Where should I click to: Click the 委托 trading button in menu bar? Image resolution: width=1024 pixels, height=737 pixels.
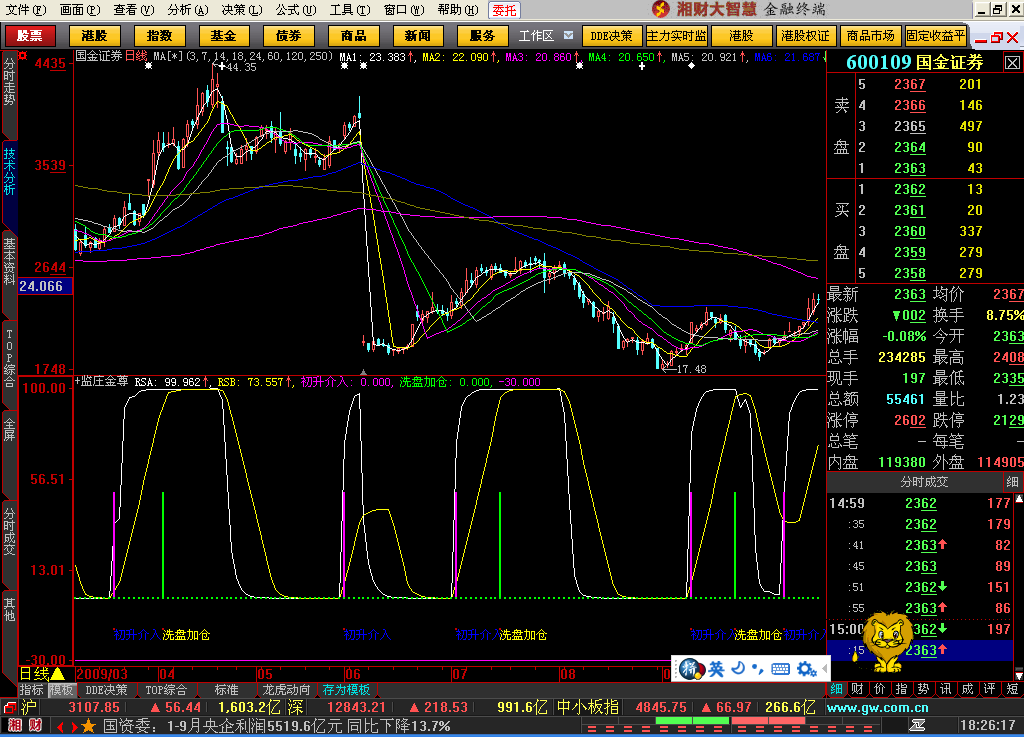pos(504,10)
